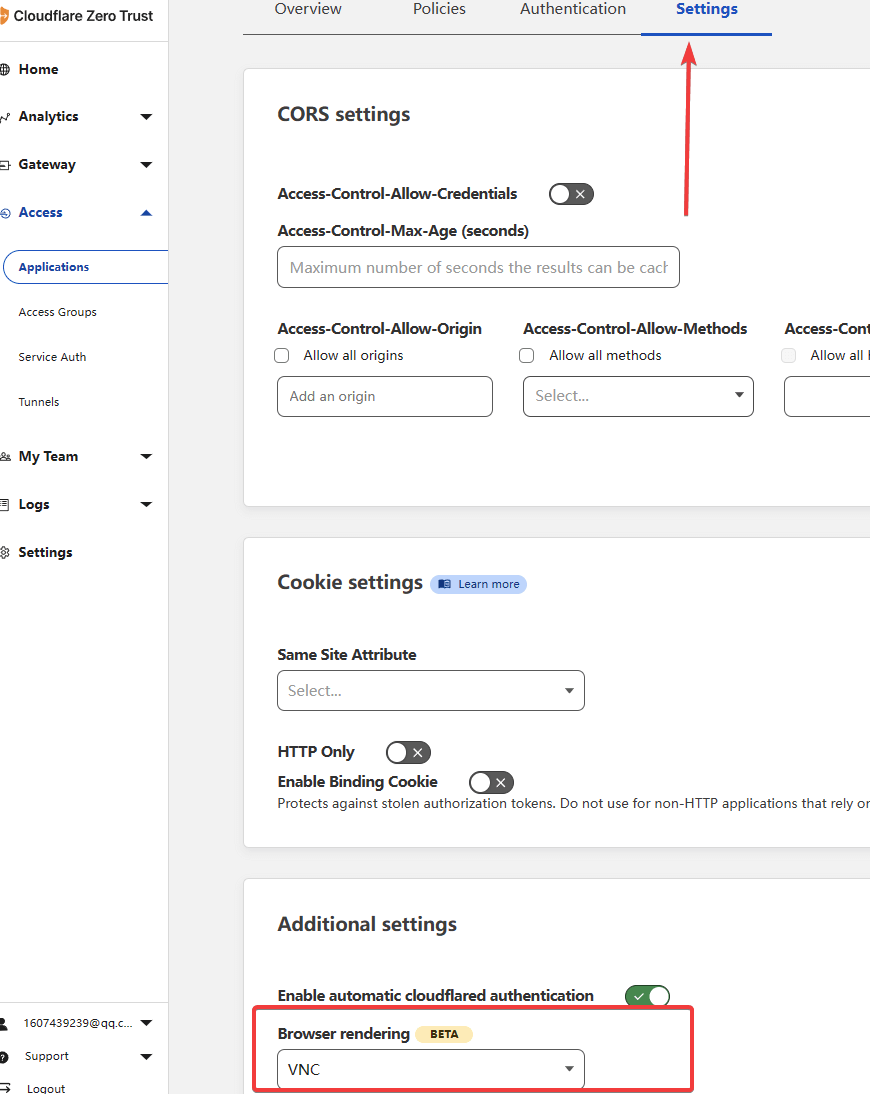The width and height of the screenshot is (870, 1094).
Task: Click the My Team people icon
Action: coord(5,457)
